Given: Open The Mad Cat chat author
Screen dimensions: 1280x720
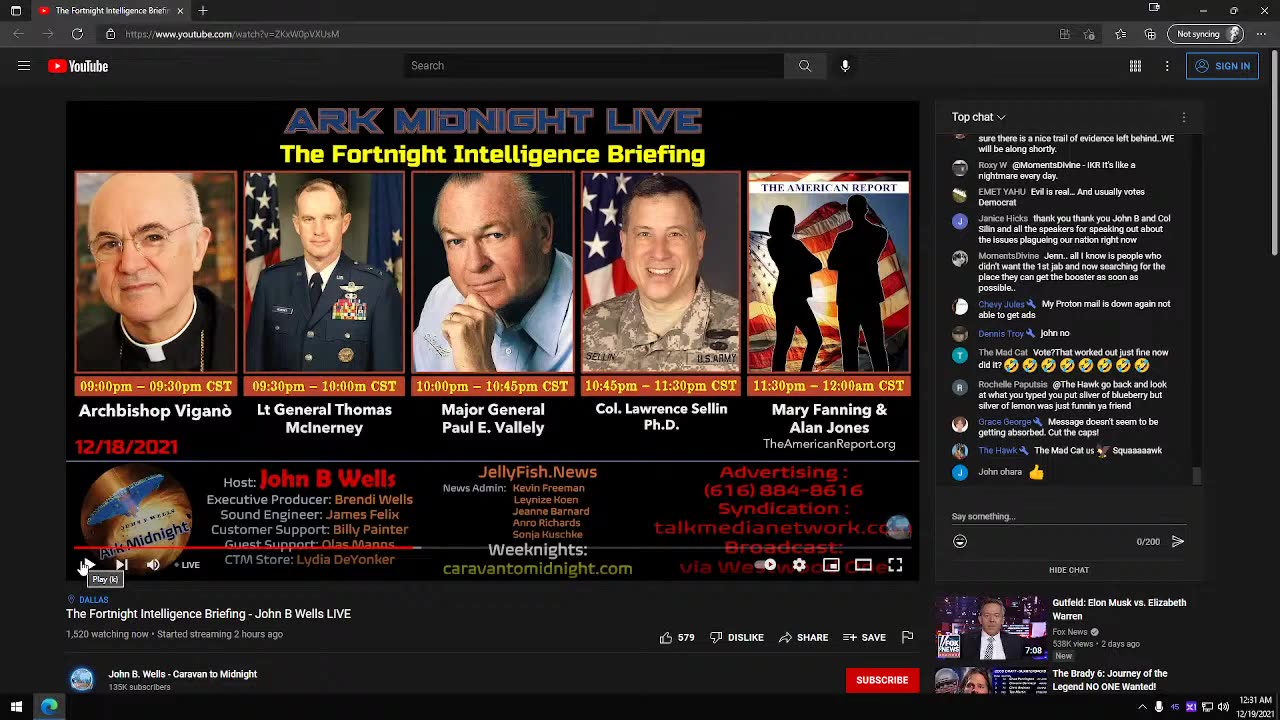Looking at the screenshot, I should tap(1003, 353).
